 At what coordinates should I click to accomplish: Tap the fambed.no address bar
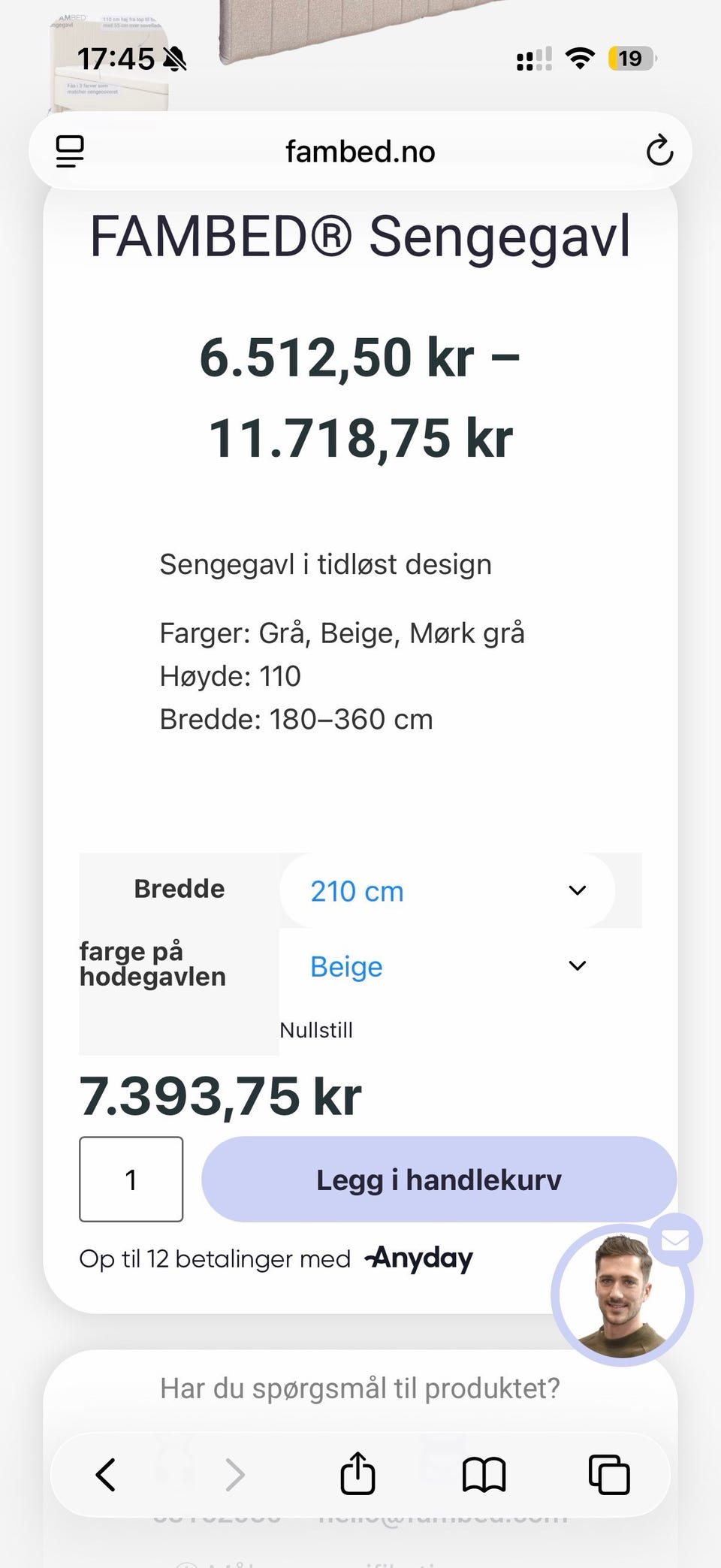coord(360,151)
